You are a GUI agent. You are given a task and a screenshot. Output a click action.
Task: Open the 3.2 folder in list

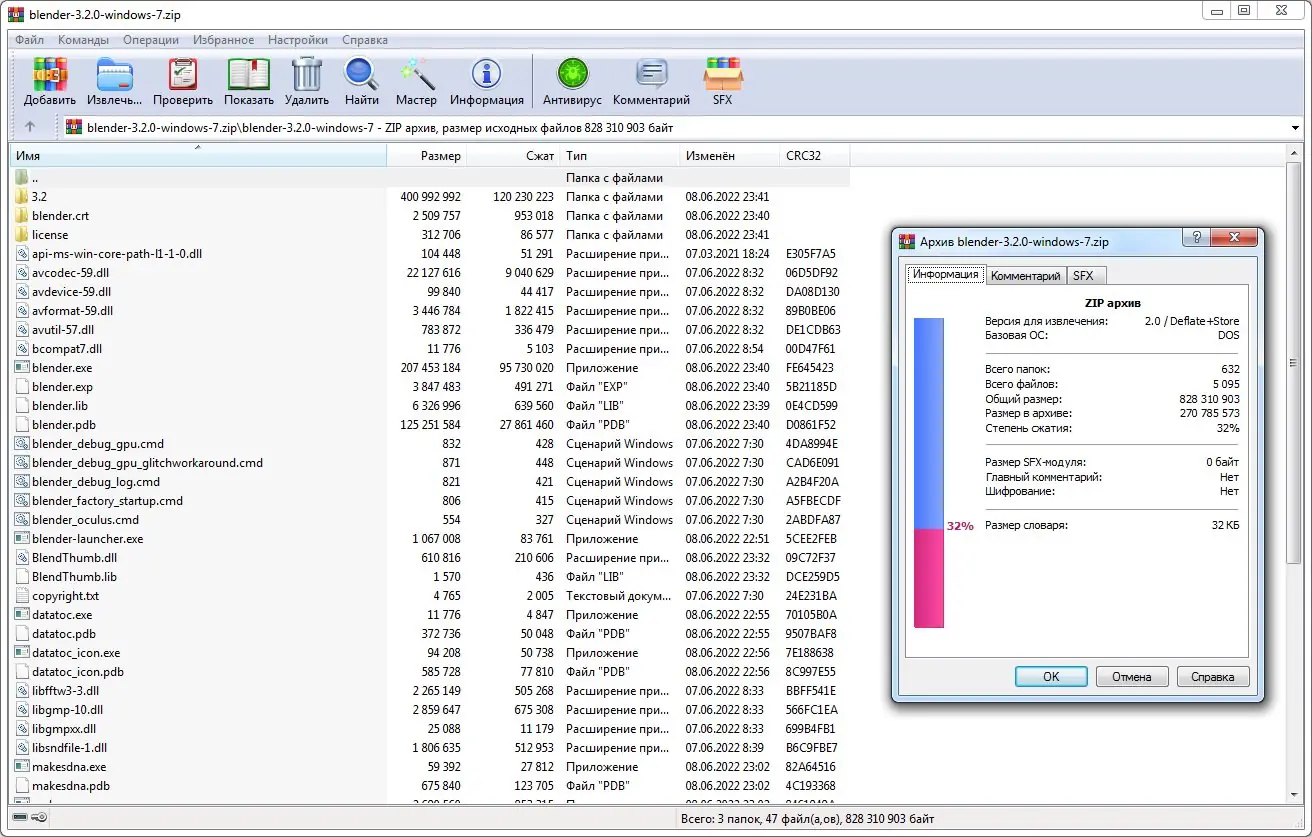coord(39,197)
